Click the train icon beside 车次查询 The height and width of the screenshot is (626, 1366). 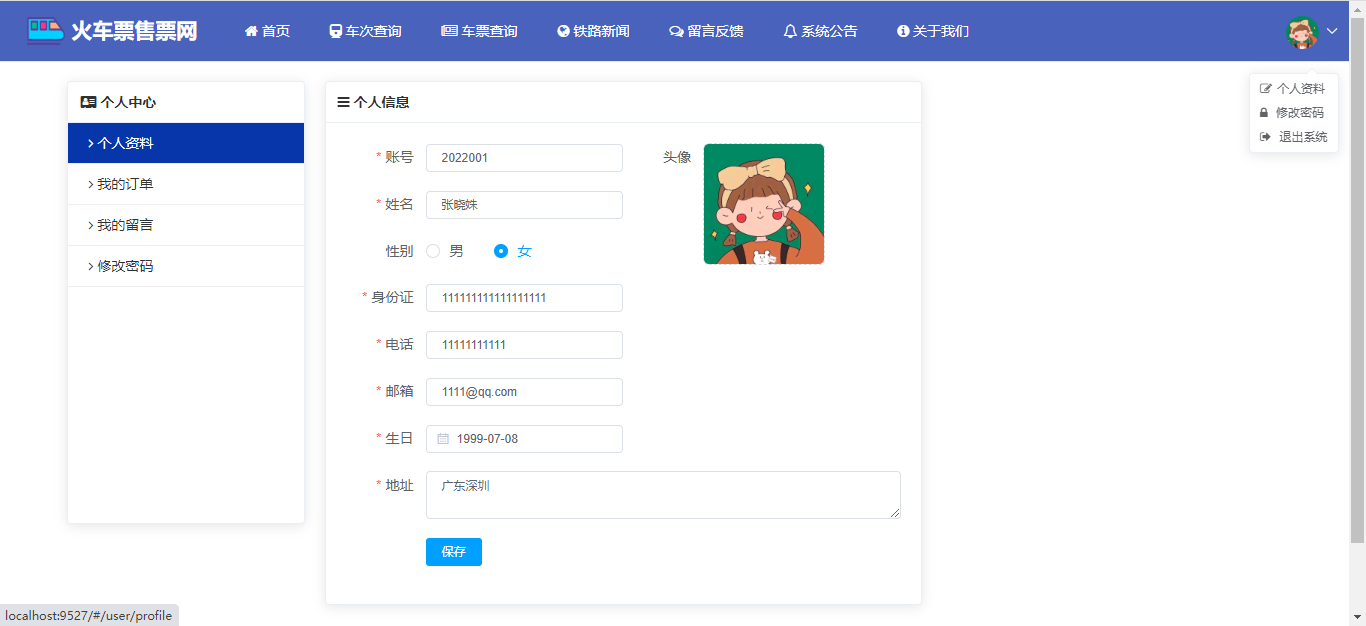coord(336,31)
